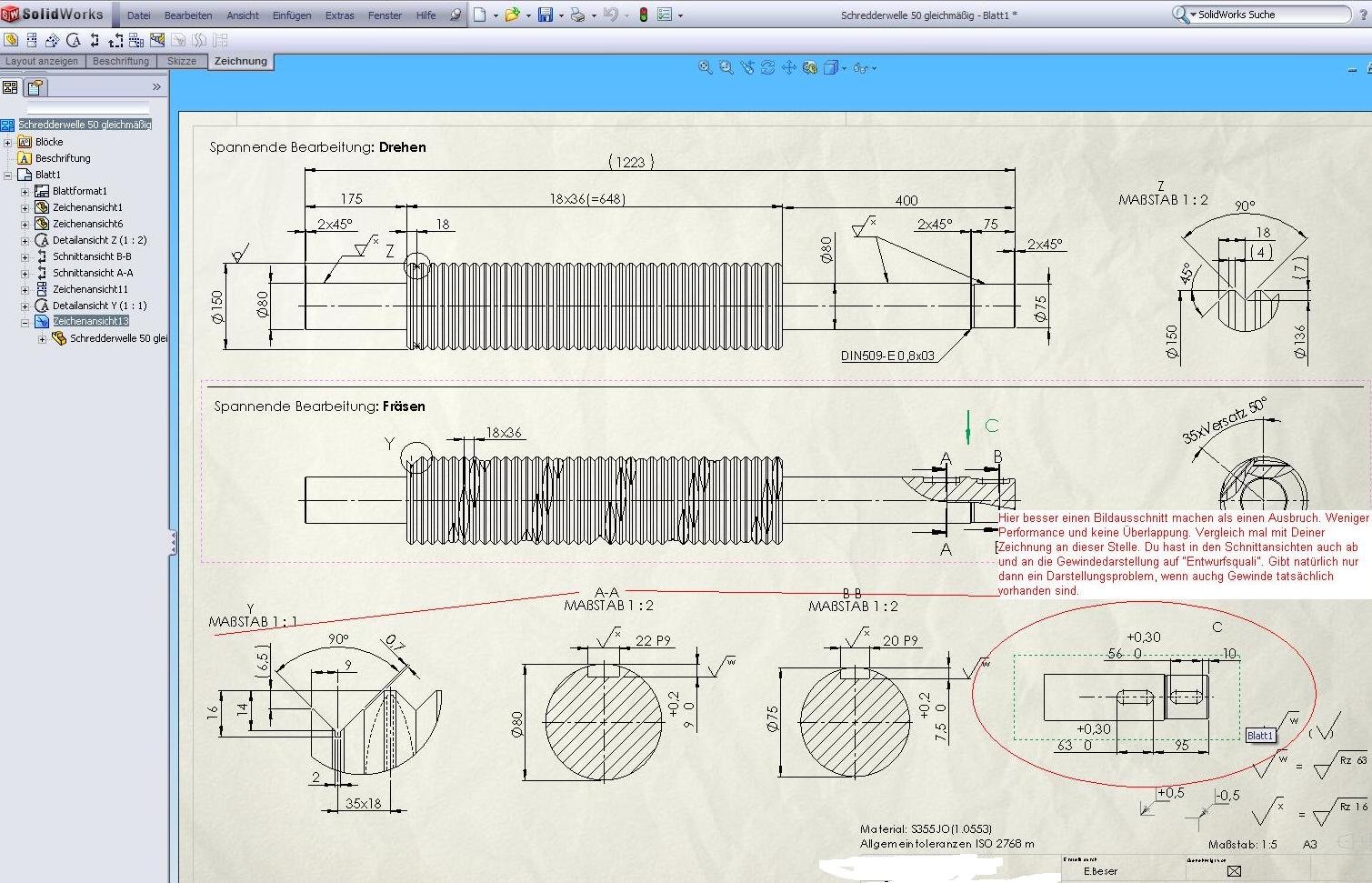Open the Einfügen menu
The height and width of the screenshot is (883, 1372).
click(291, 15)
